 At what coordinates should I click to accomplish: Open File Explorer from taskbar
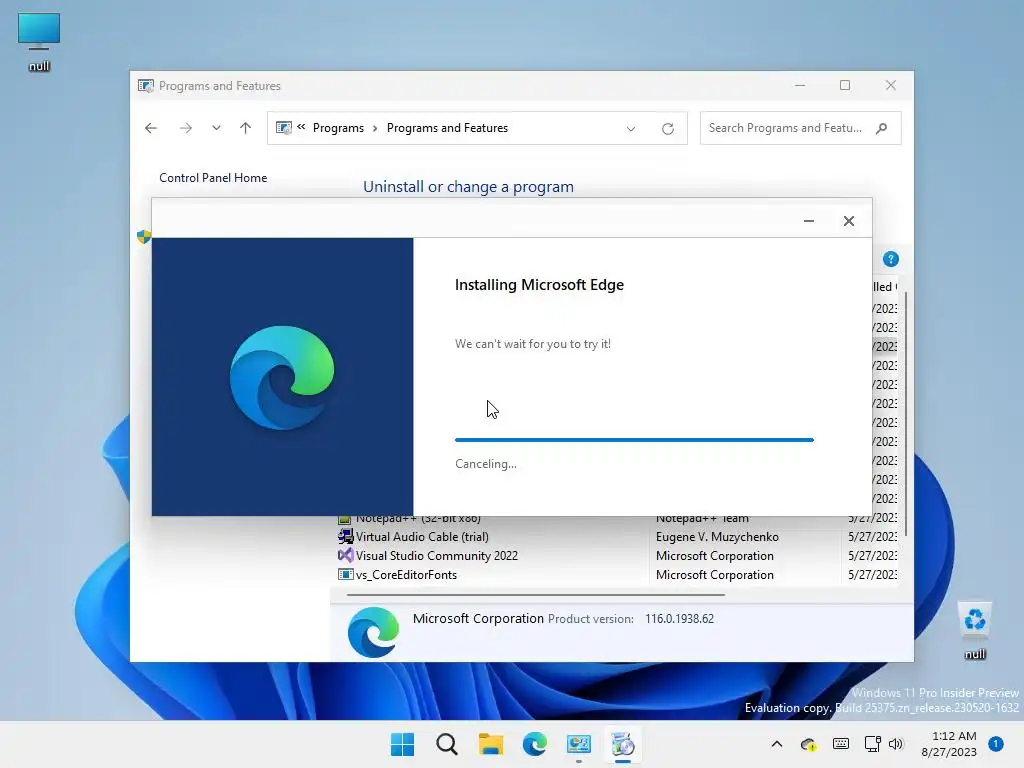click(490, 744)
